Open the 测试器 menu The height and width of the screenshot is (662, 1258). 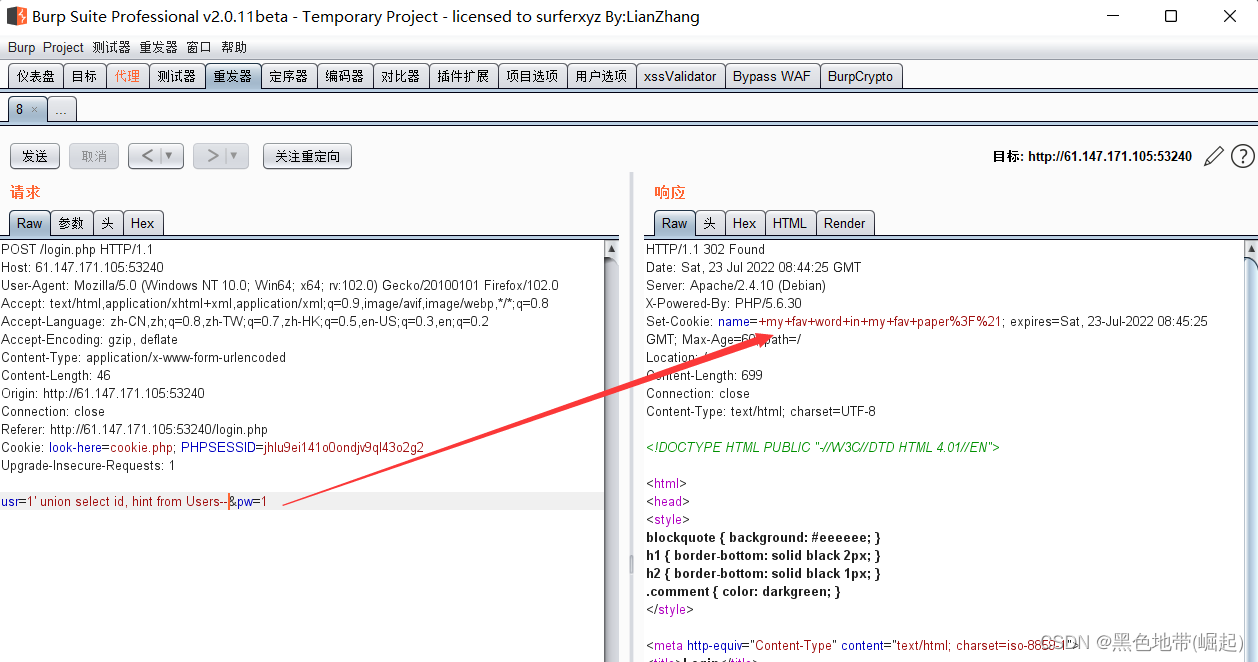(x=111, y=47)
